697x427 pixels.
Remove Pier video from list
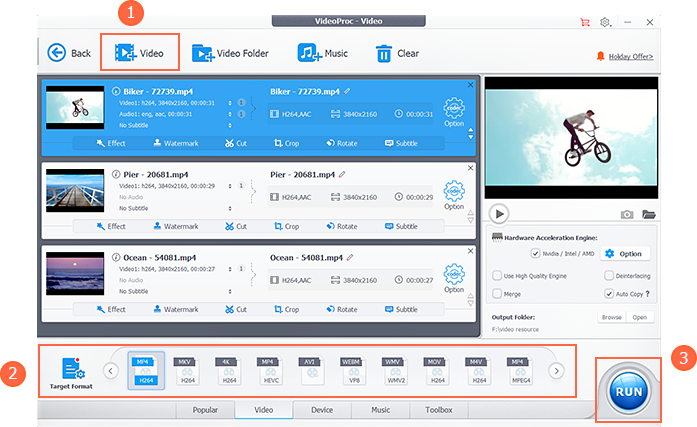[471, 168]
